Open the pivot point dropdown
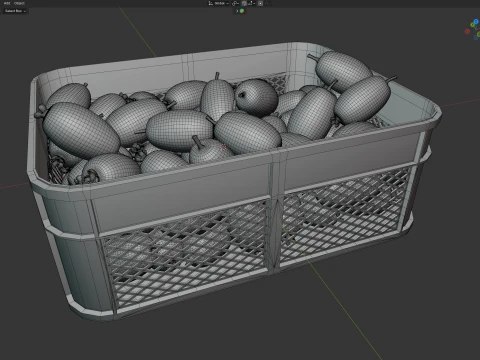Viewport: 480px width, 360px height. point(235,3)
